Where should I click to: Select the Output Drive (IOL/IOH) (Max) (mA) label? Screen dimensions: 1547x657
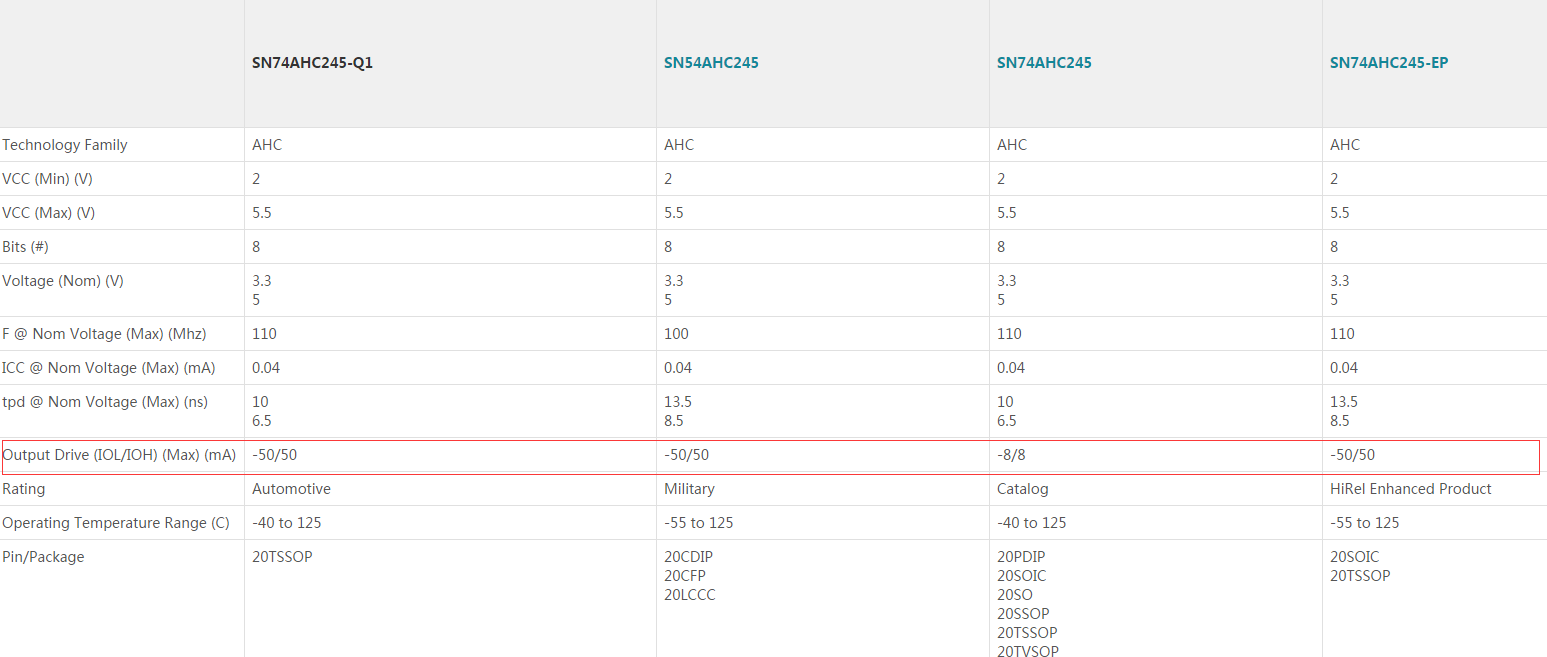click(x=119, y=455)
